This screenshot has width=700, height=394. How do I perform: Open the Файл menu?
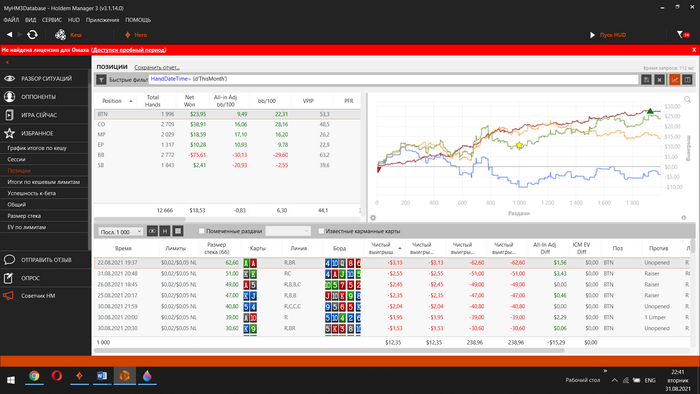tap(11, 20)
